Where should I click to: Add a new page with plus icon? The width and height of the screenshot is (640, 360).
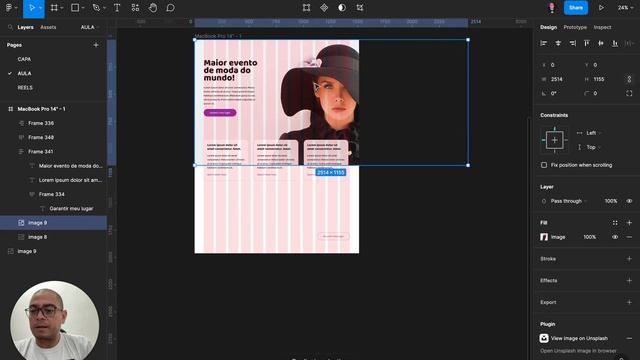coord(96,45)
